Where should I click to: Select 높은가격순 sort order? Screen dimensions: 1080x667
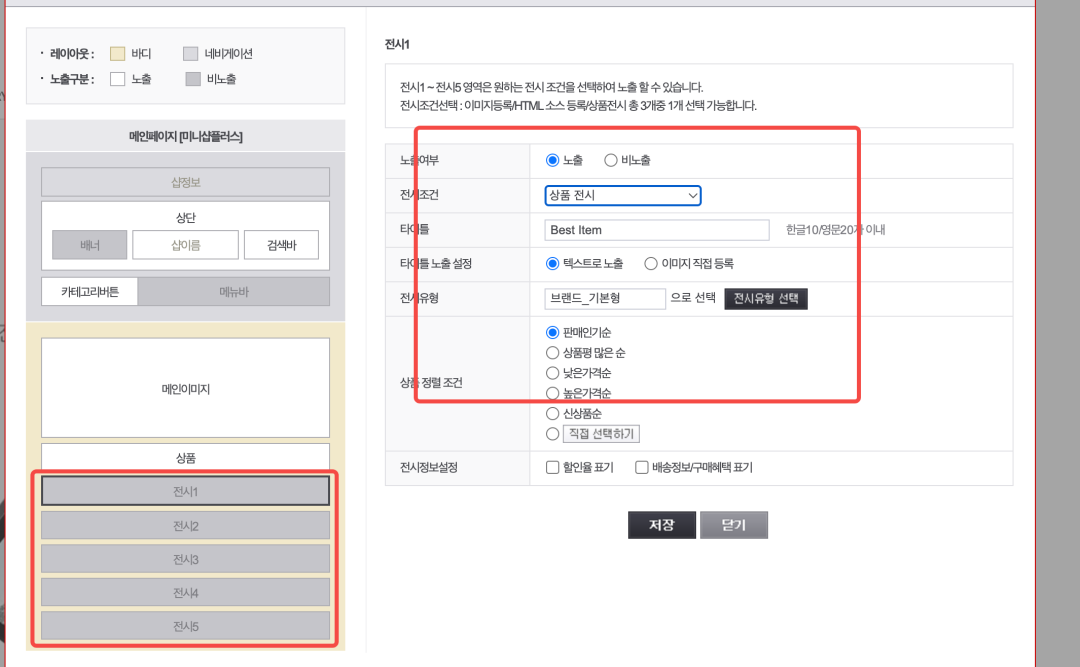tap(551, 392)
